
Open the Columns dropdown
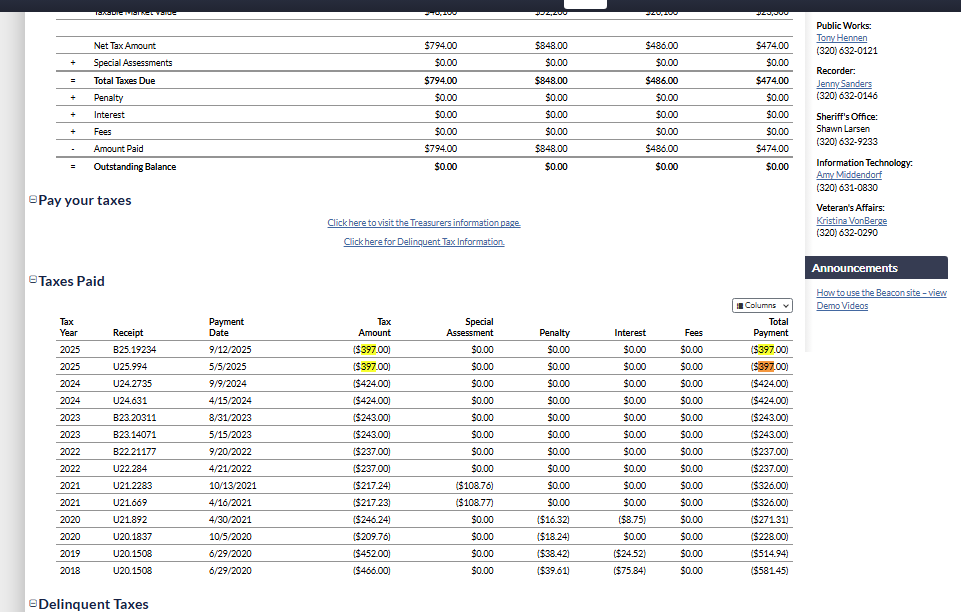(x=762, y=305)
